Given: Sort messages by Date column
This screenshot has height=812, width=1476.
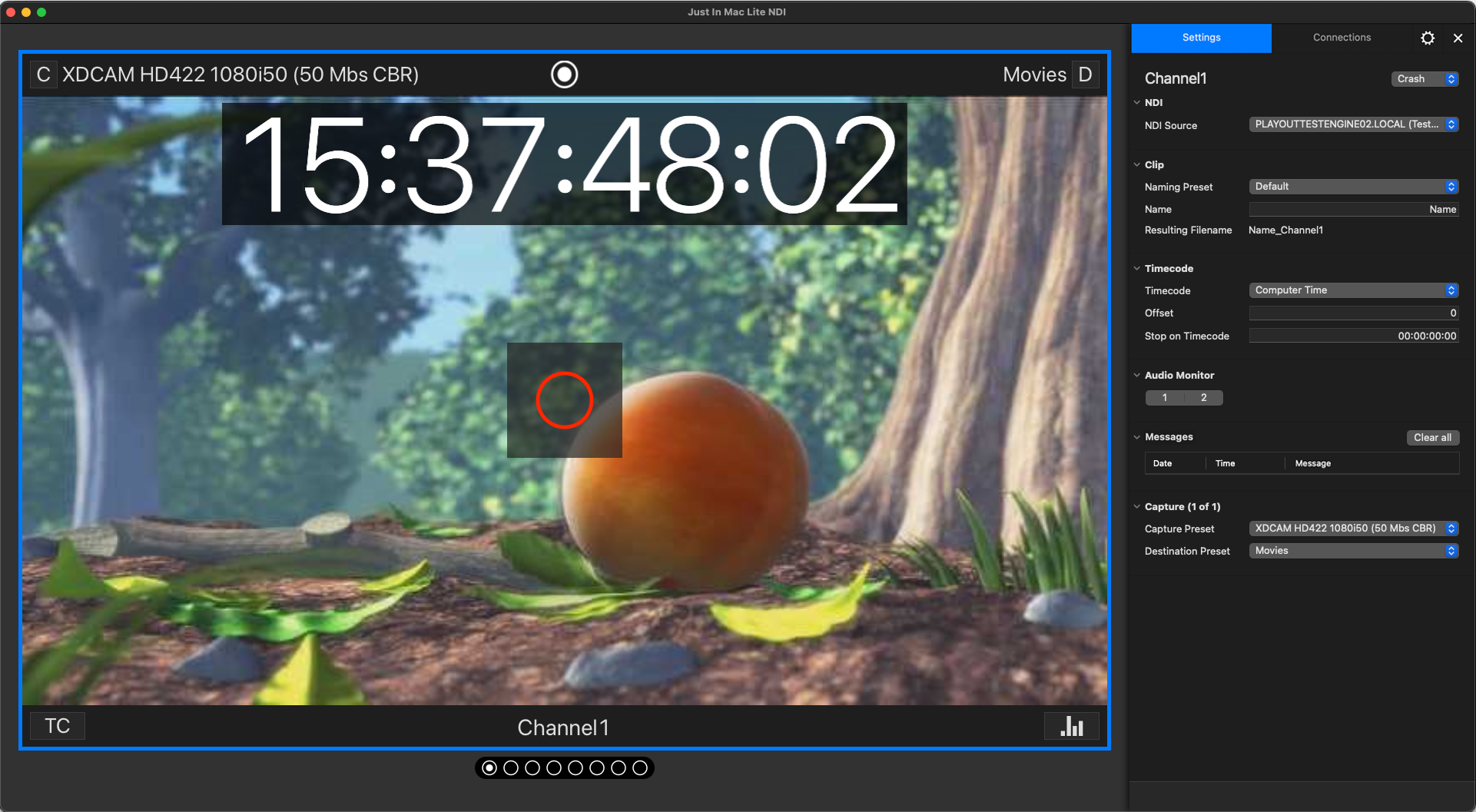Looking at the screenshot, I should tap(1175, 463).
